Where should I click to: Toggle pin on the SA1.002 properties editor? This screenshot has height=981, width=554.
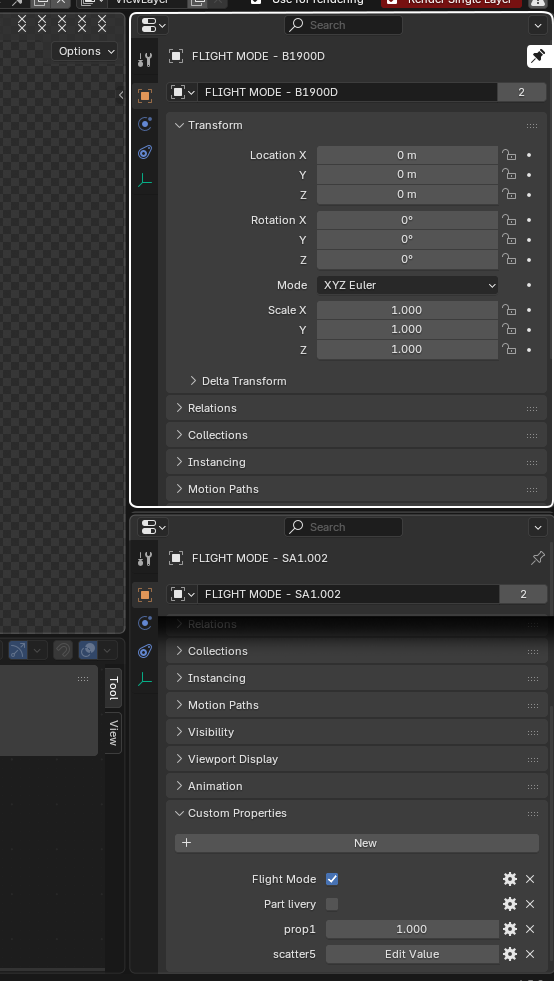(x=538, y=558)
